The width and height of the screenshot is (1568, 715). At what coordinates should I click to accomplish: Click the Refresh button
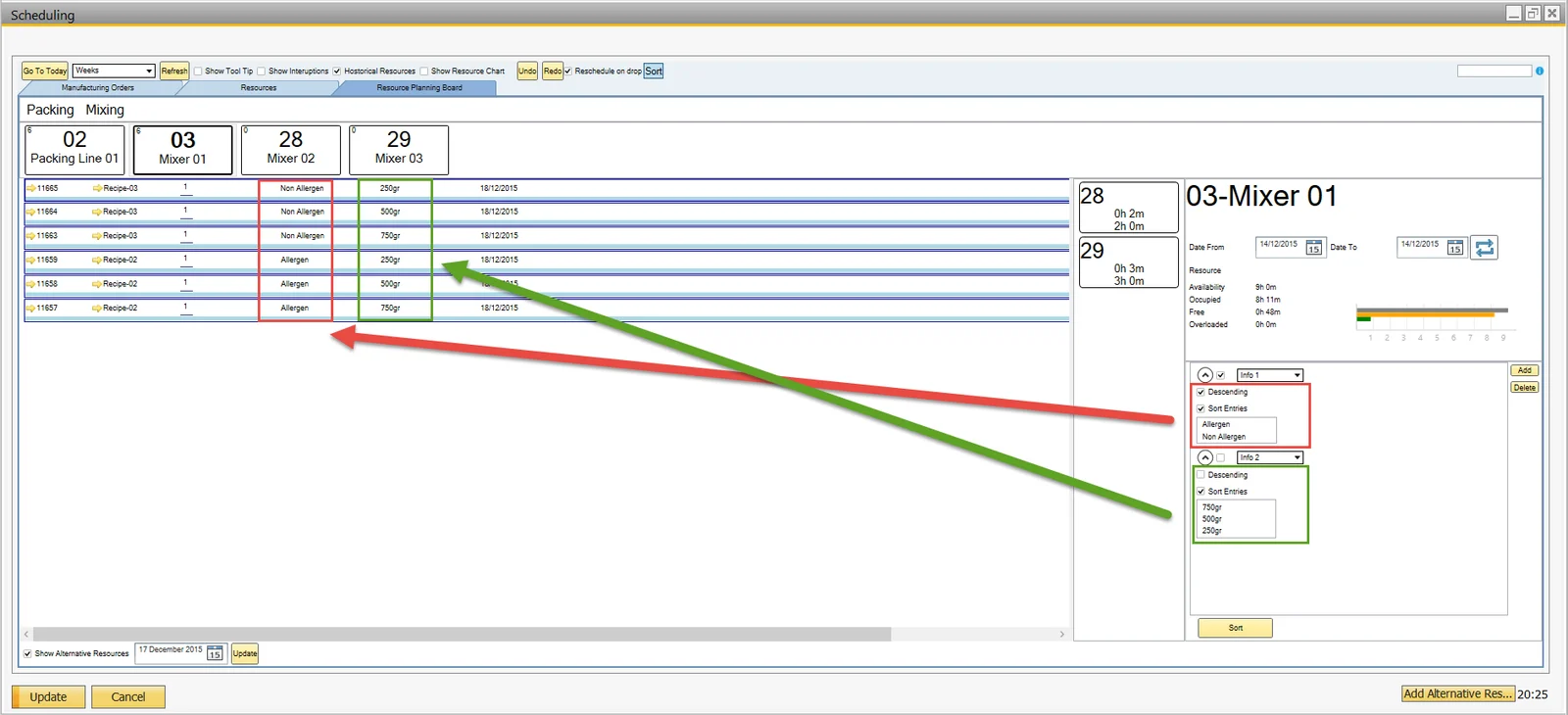(x=174, y=71)
